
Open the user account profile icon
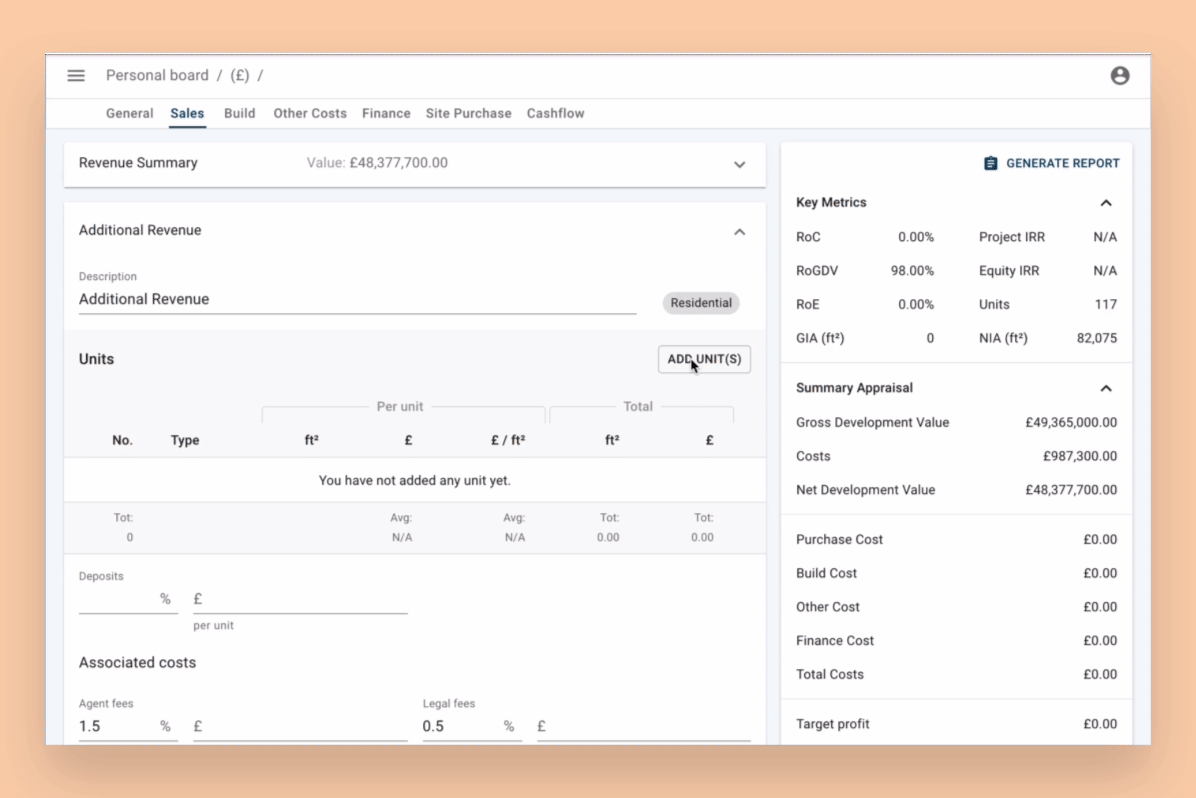point(1119,76)
